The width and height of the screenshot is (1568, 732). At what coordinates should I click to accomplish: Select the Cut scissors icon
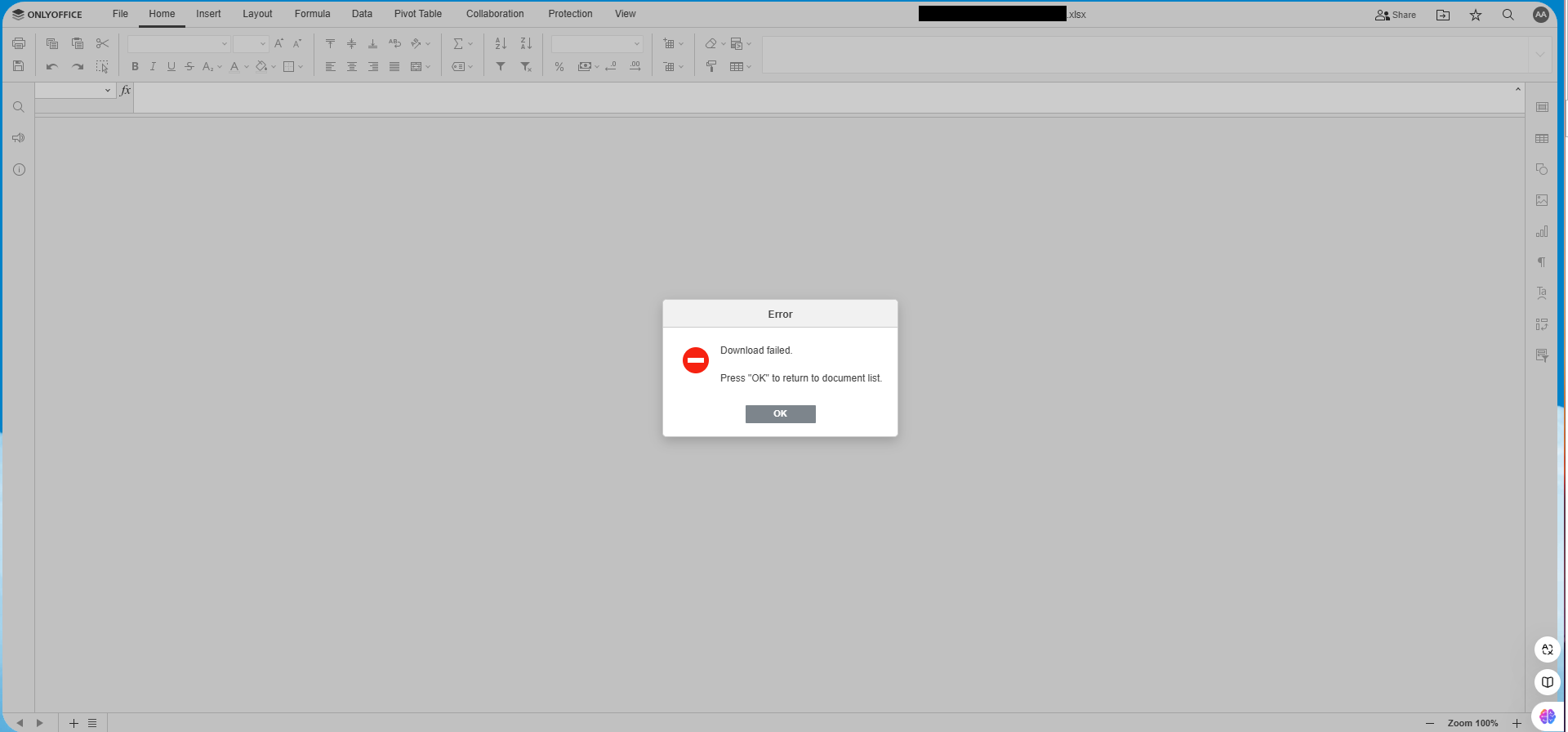click(x=102, y=44)
